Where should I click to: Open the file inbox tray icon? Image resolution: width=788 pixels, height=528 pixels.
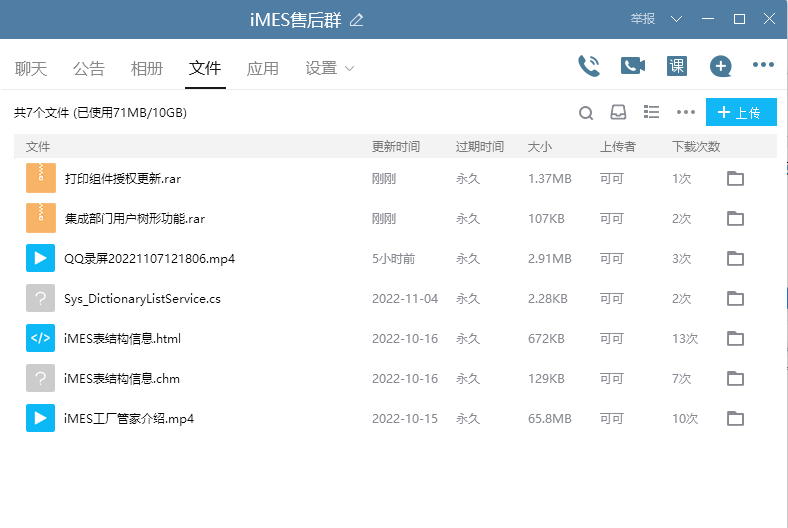618,112
